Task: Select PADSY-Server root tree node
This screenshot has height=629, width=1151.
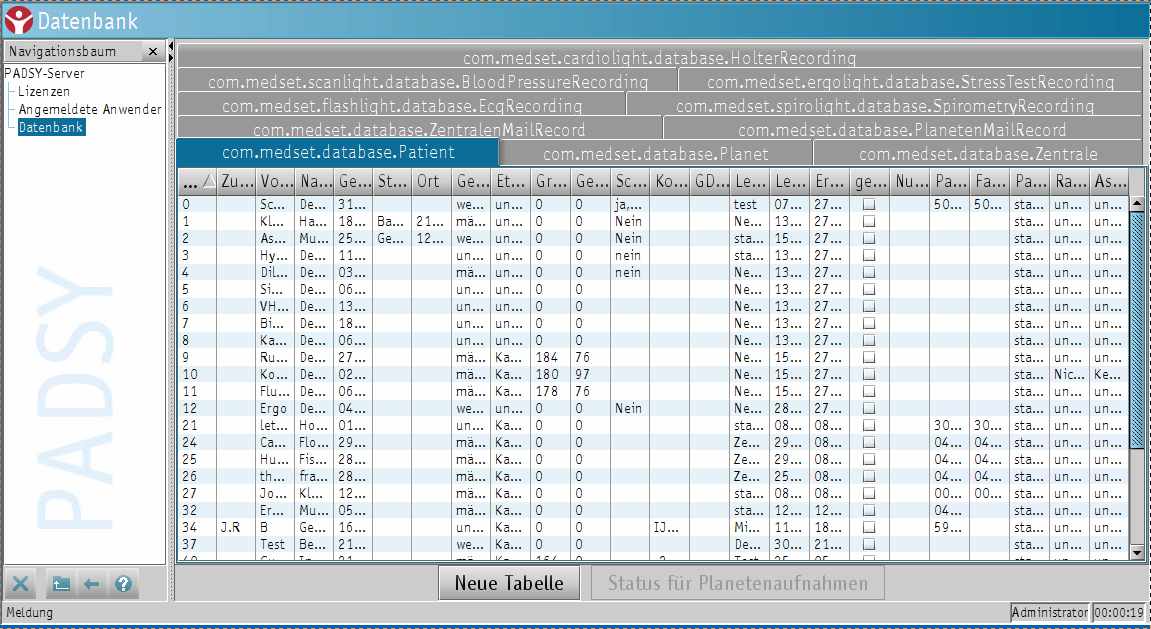Action: tap(44, 73)
